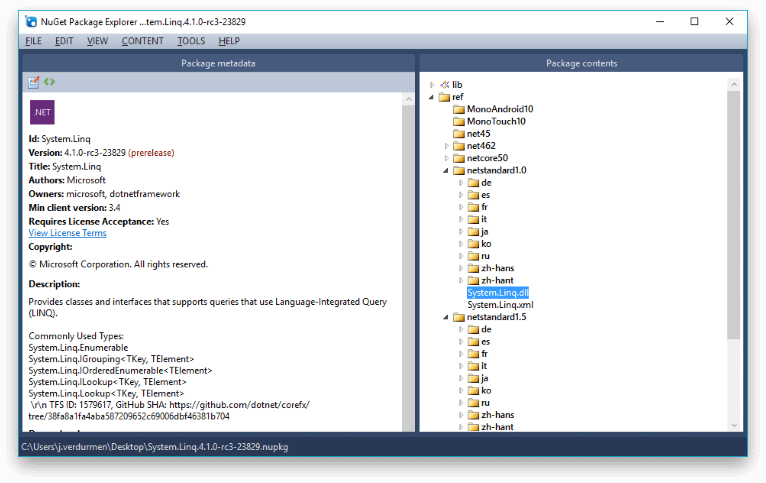Expand the ko folder under netstandard1.5
The height and width of the screenshot is (483, 766).
(x=461, y=391)
